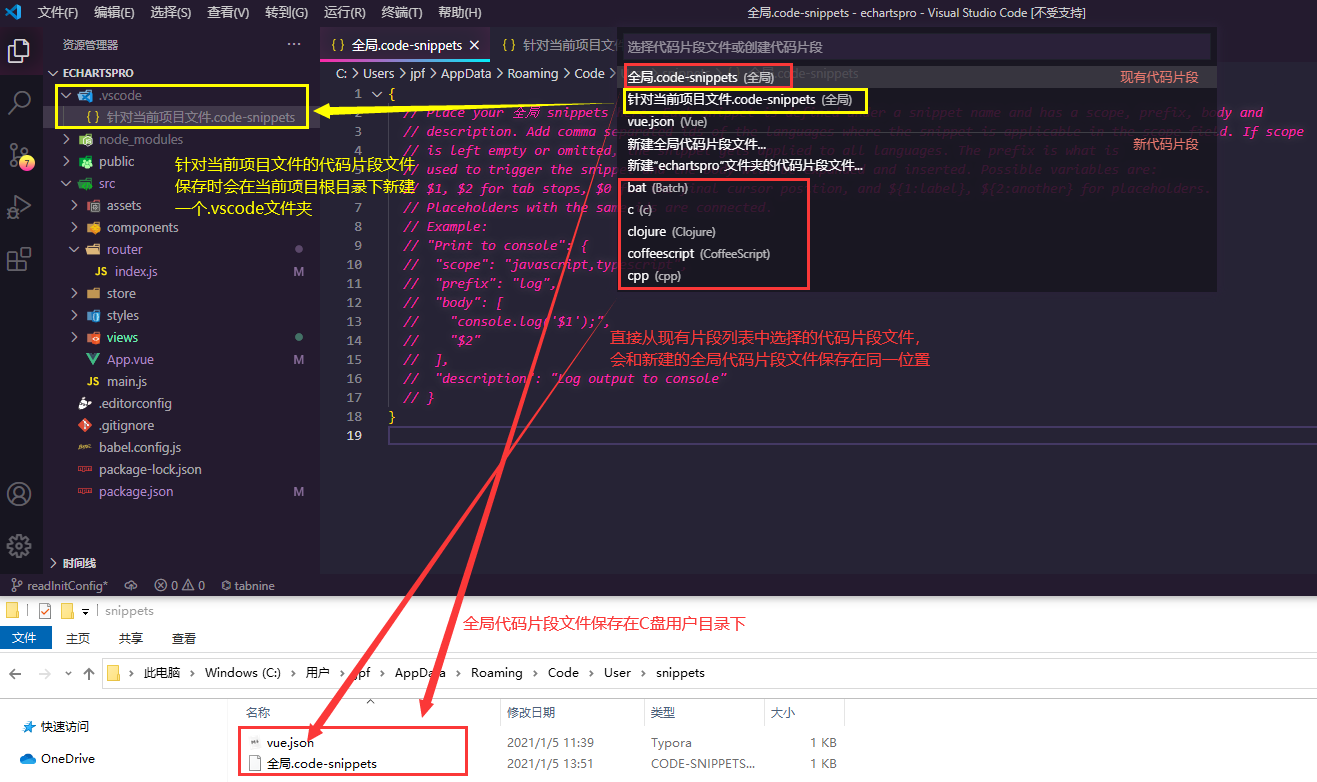Click the cloud publish icon in status bar
This screenshot has width=1317, height=782.
pyautogui.click(x=131, y=586)
